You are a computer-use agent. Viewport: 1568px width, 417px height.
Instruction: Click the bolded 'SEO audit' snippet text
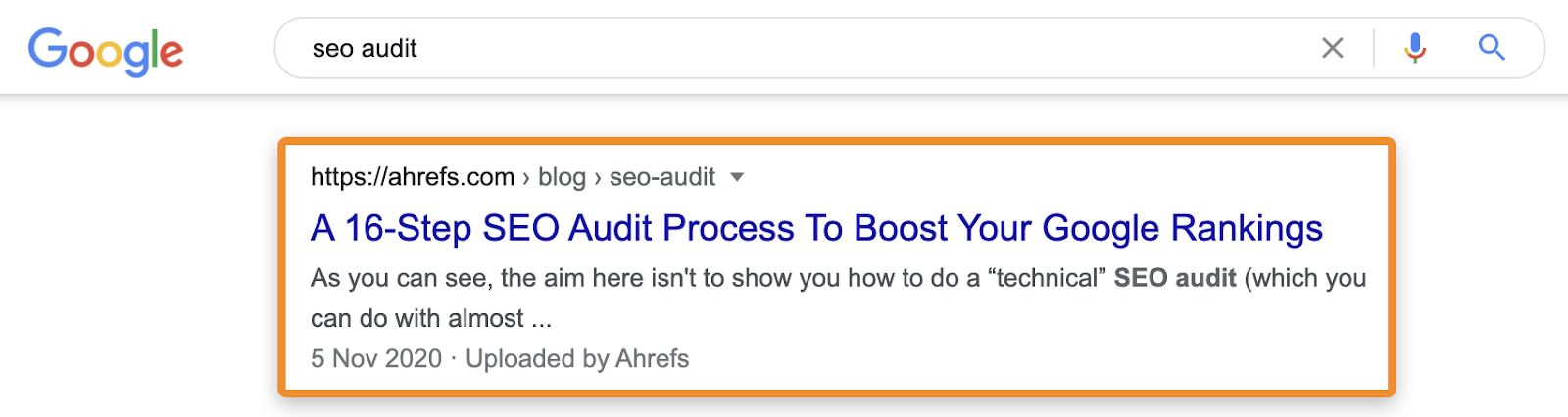1174,278
